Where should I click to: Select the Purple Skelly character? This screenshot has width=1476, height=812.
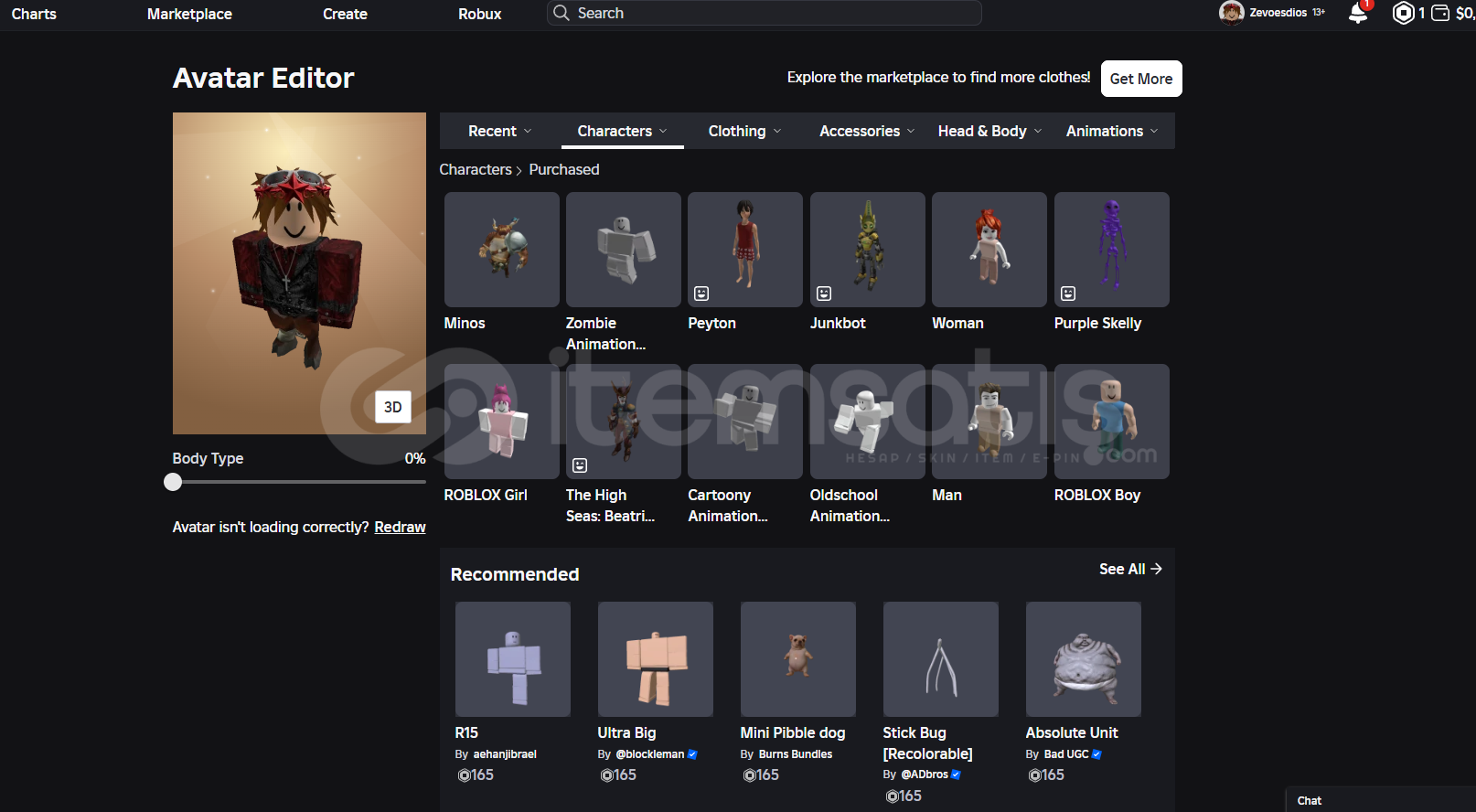click(1111, 250)
